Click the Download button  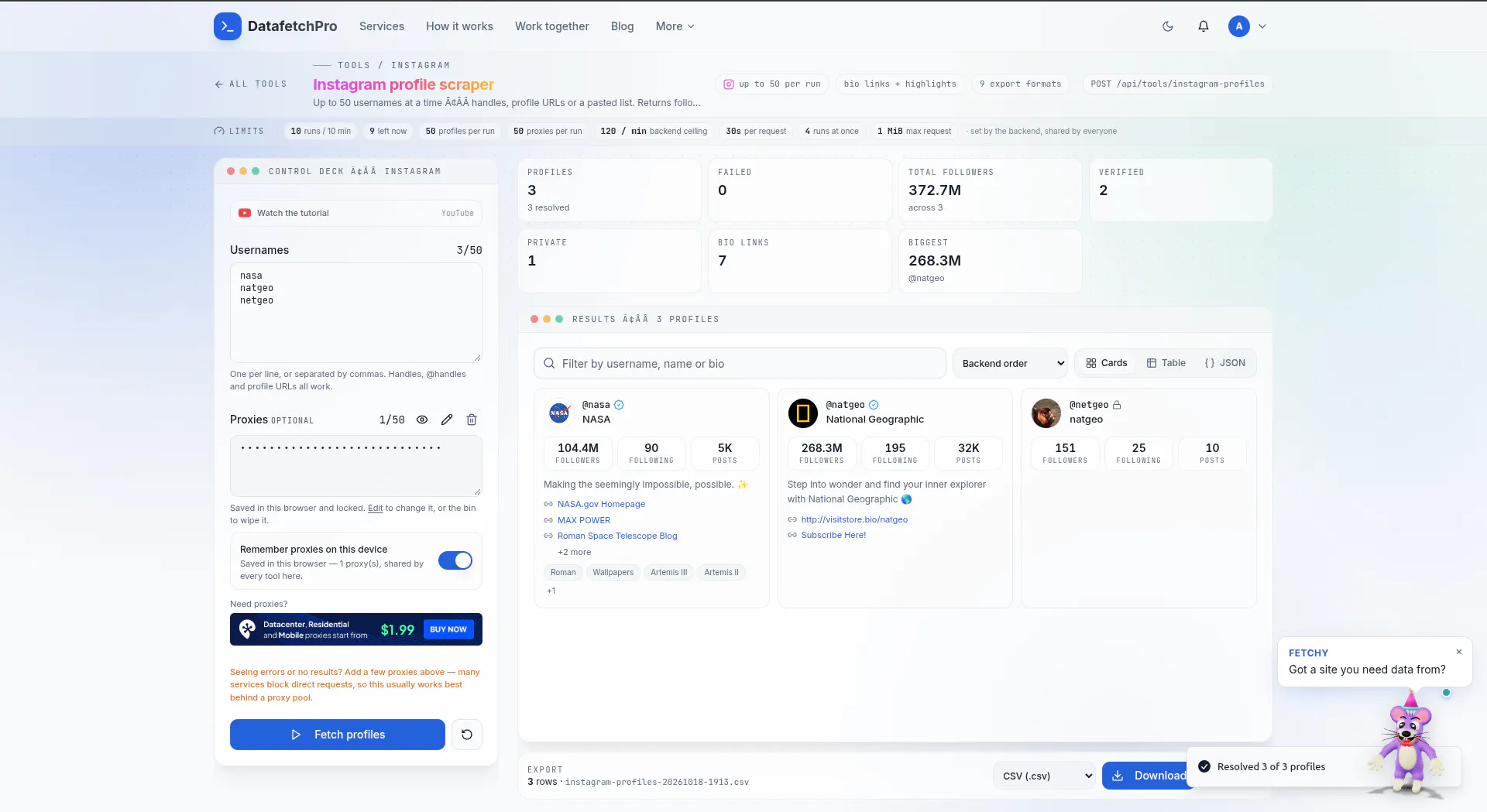[x=1149, y=776]
